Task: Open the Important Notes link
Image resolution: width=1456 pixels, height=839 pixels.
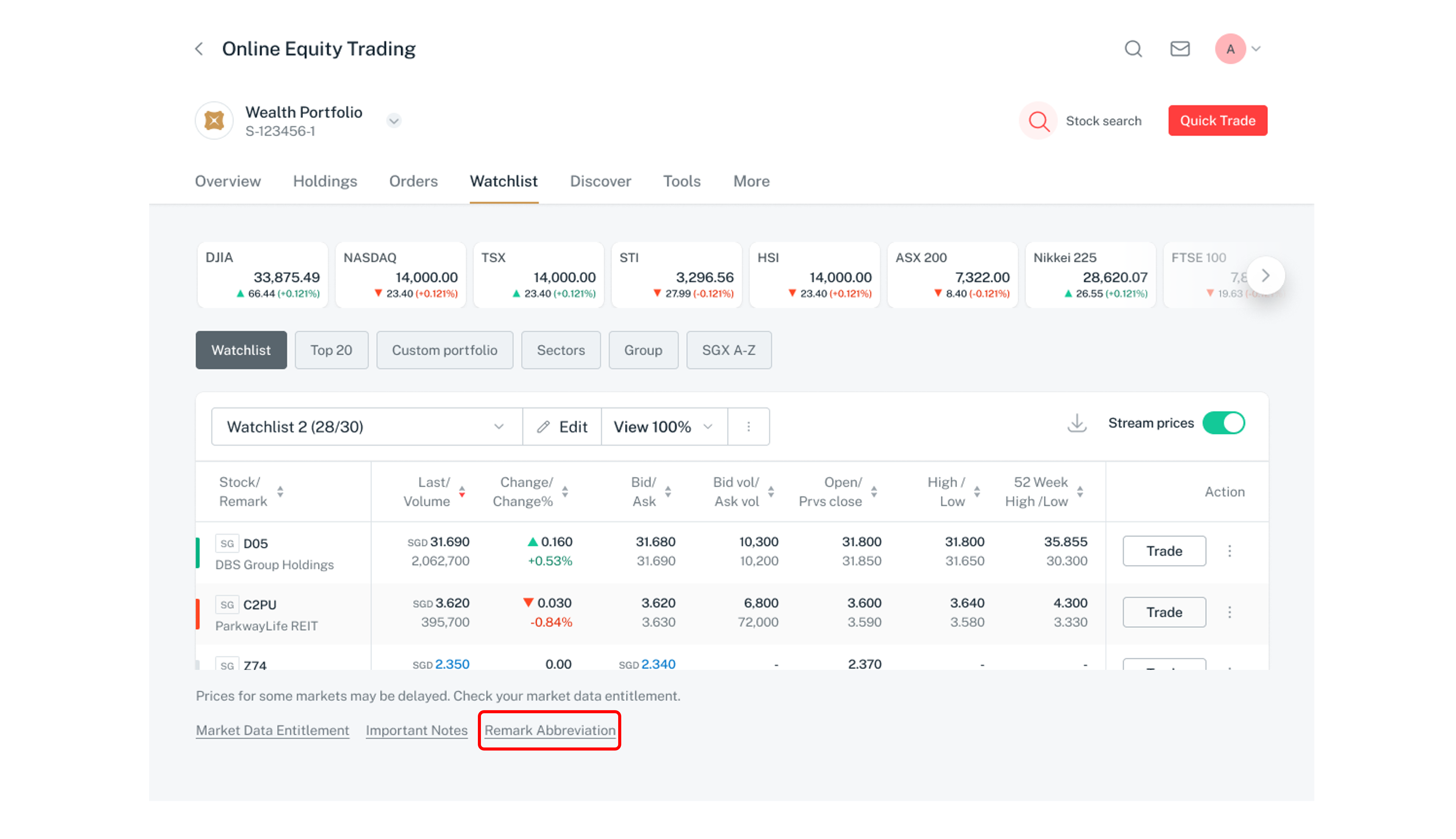Action: point(417,730)
